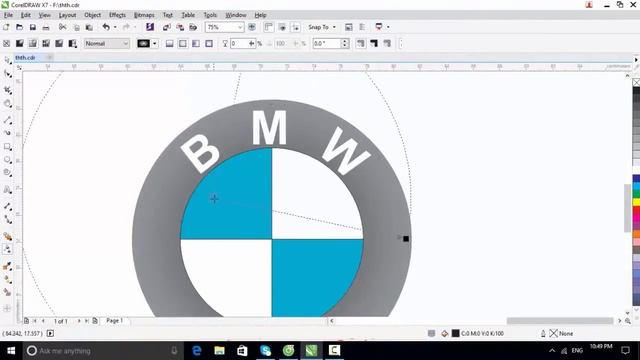This screenshot has width=640, height=360.
Task: Select the Transparency tool
Action: (7, 249)
